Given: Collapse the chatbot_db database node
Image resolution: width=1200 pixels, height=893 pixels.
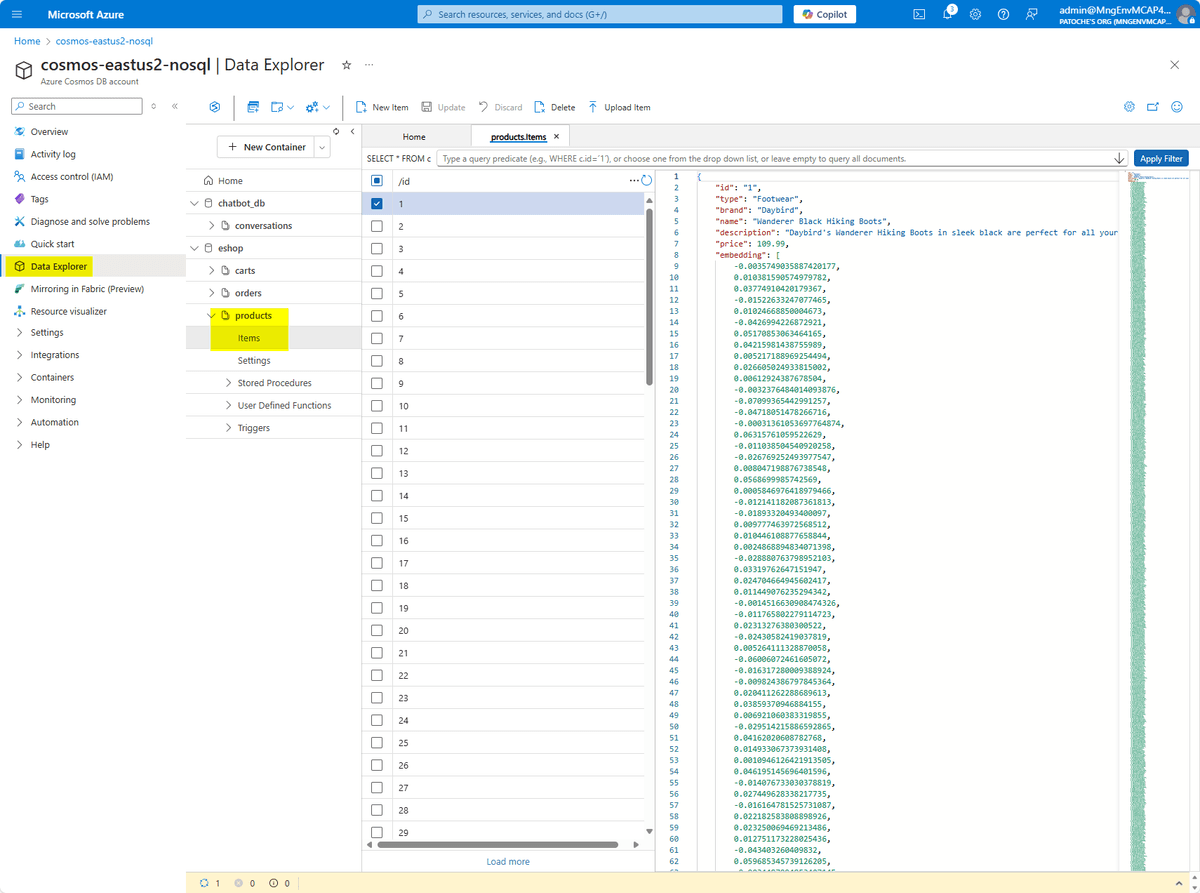Looking at the screenshot, I should tap(195, 203).
